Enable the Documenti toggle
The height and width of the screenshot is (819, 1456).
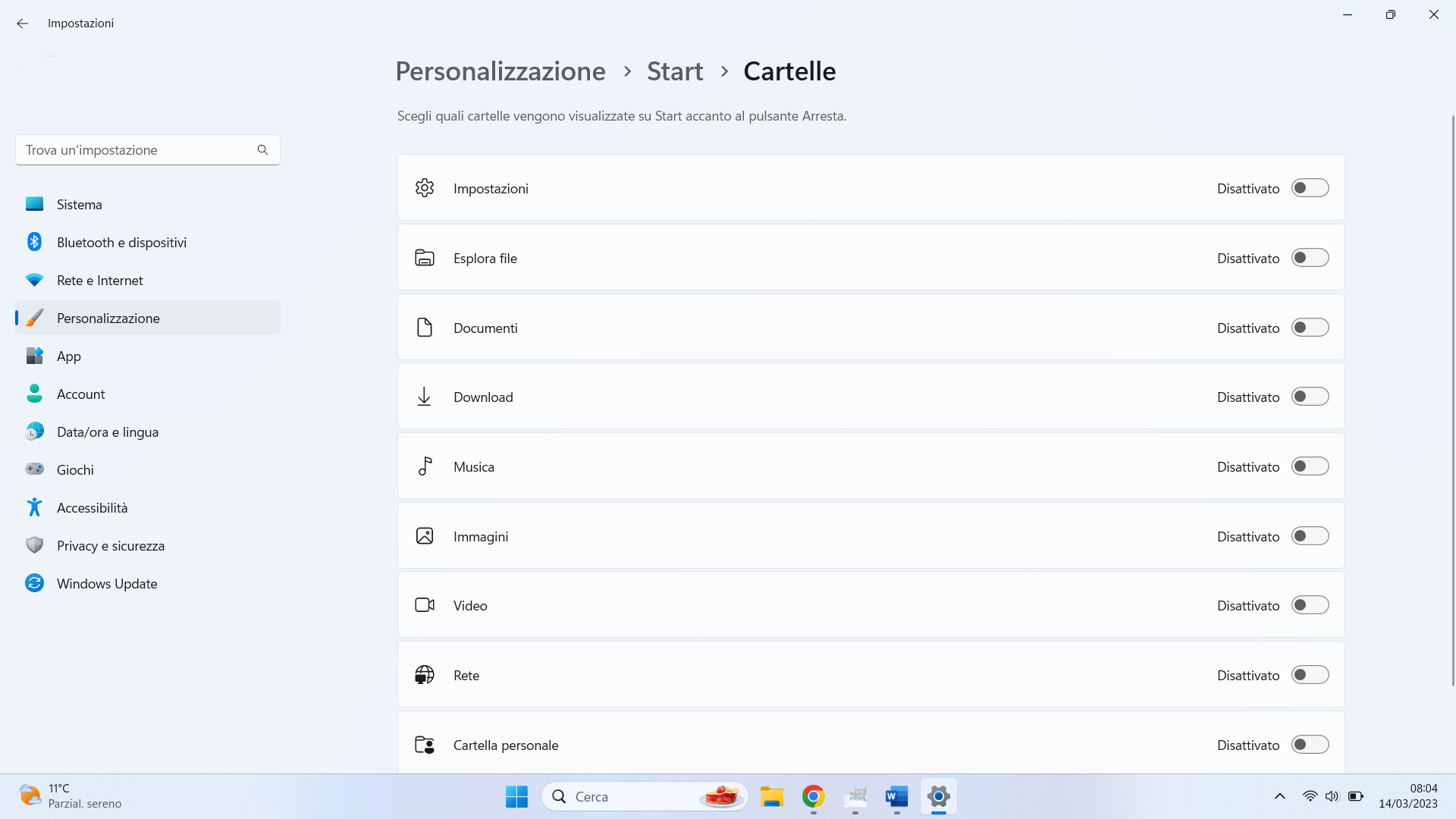[x=1310, y=328]
